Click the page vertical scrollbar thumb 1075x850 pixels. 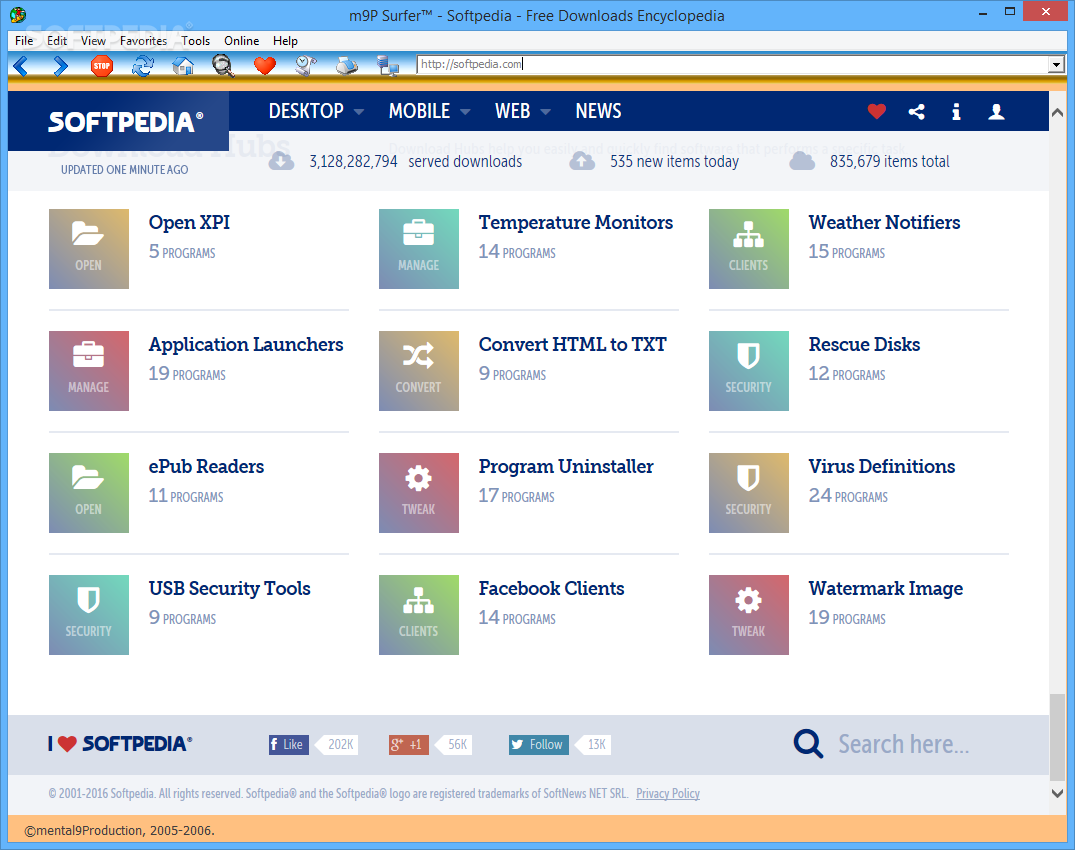pos(1058,737)
